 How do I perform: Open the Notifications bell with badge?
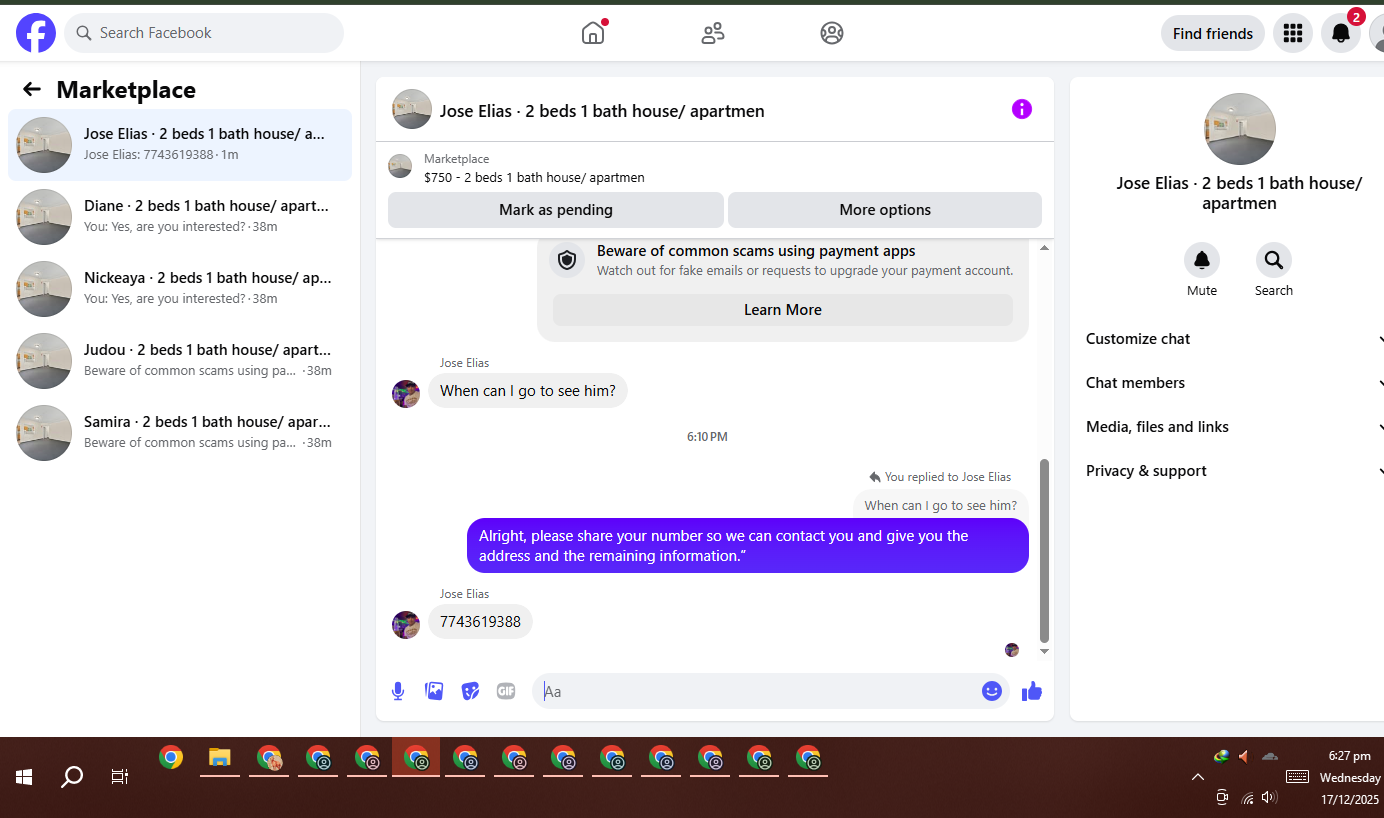point(1341,33)
